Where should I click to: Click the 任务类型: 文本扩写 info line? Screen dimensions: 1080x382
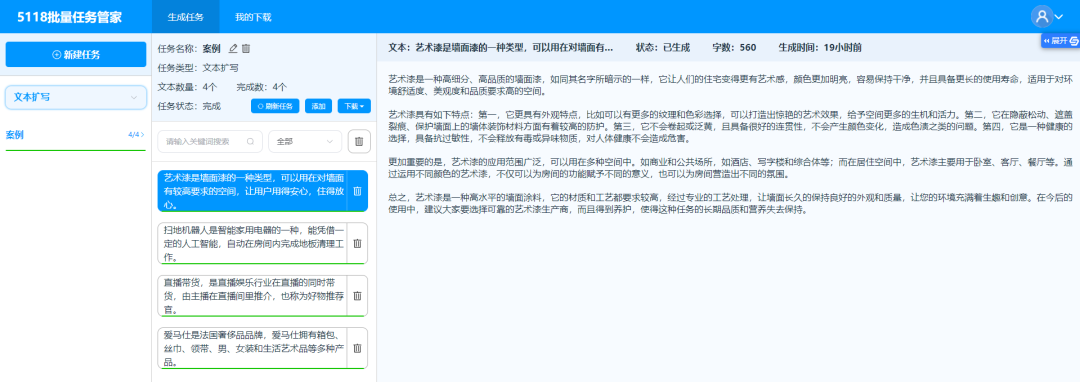tap(198, 68)
